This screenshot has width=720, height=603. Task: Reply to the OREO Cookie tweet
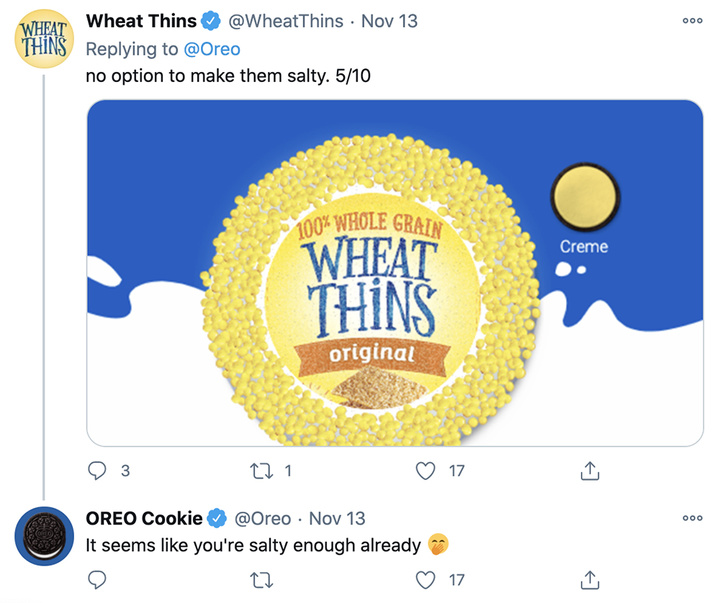pyautogui.click(x=98, y=579)
